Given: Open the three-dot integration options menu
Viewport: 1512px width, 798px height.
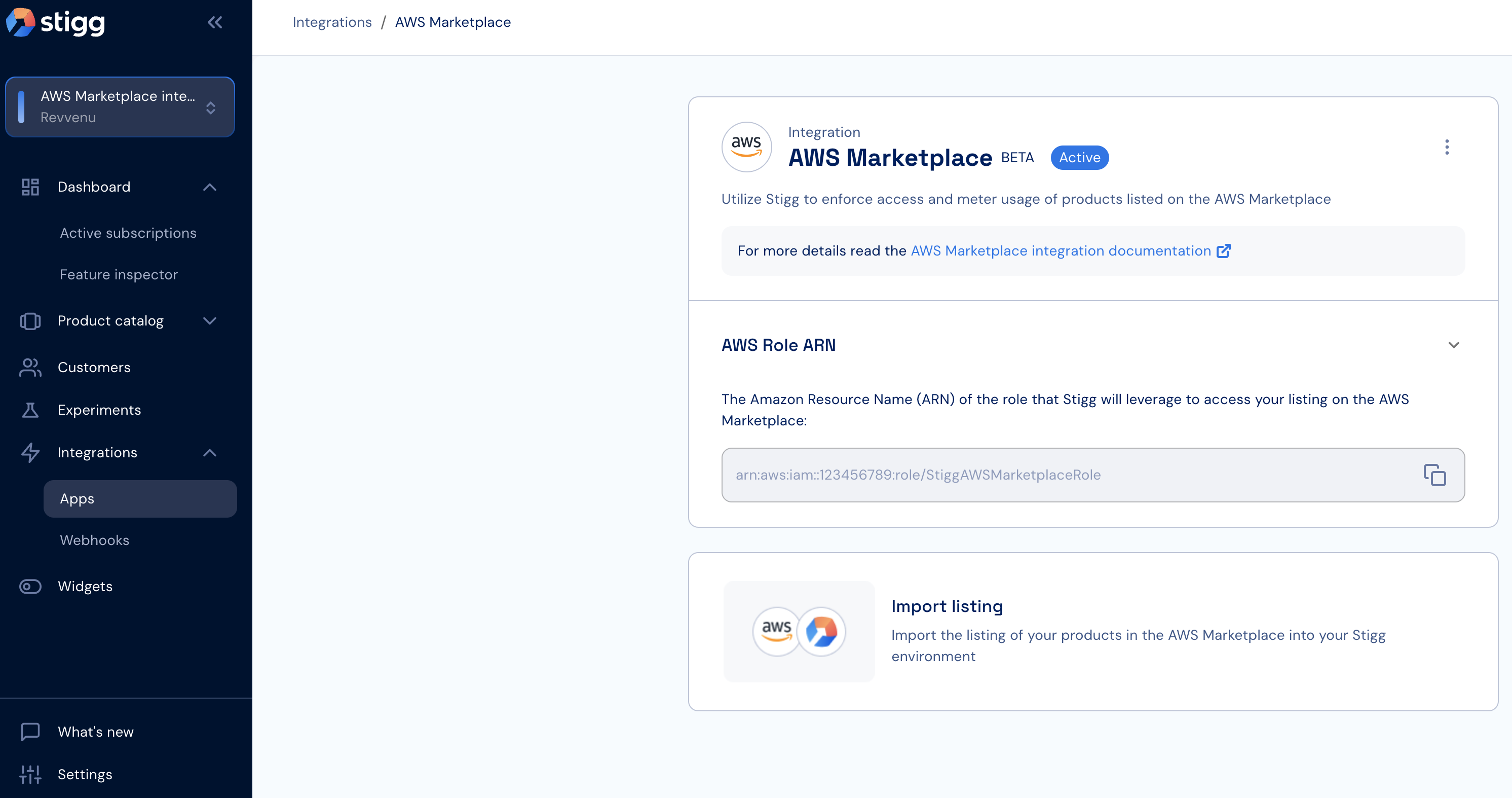Looking at the screenshot, I should (x=1446, y=147).
